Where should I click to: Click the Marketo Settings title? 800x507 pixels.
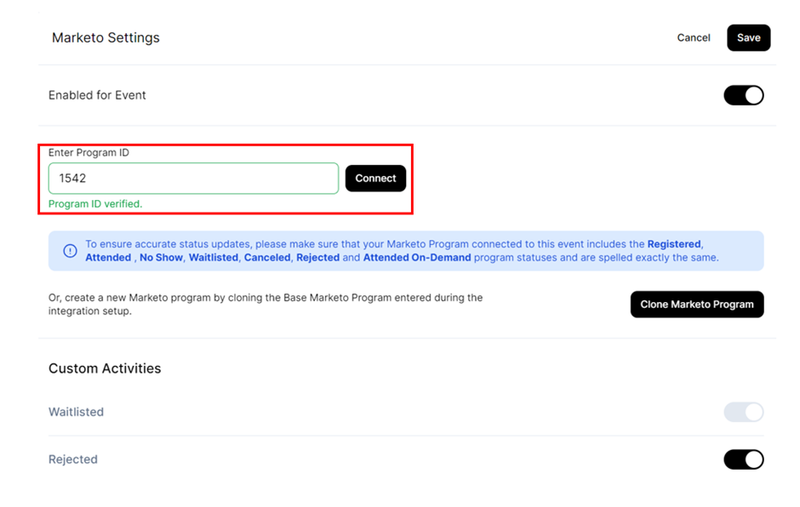pos(106,38)
